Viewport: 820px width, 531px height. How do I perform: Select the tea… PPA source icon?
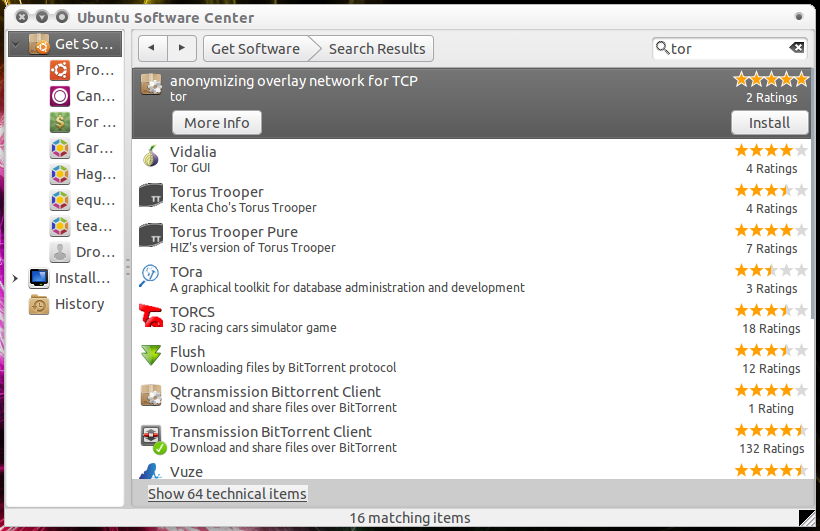pyautogui.click(x=60, y=226)
